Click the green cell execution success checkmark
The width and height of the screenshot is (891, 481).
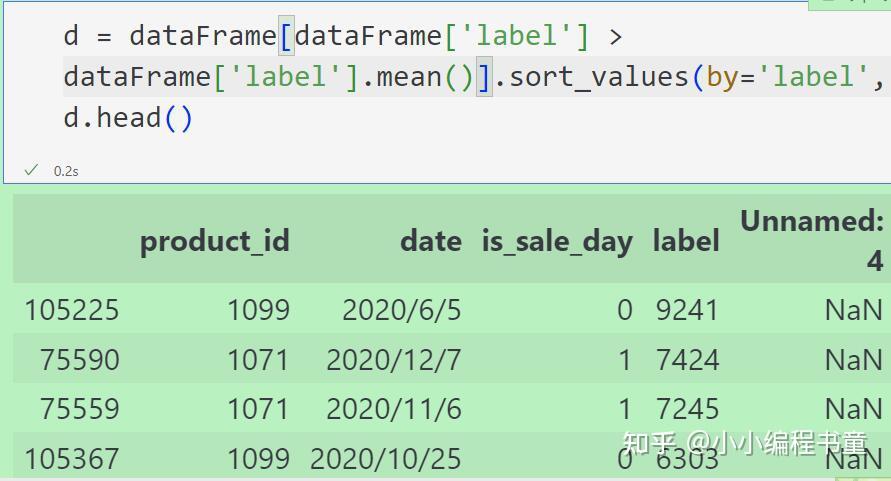tap(31, 170)
